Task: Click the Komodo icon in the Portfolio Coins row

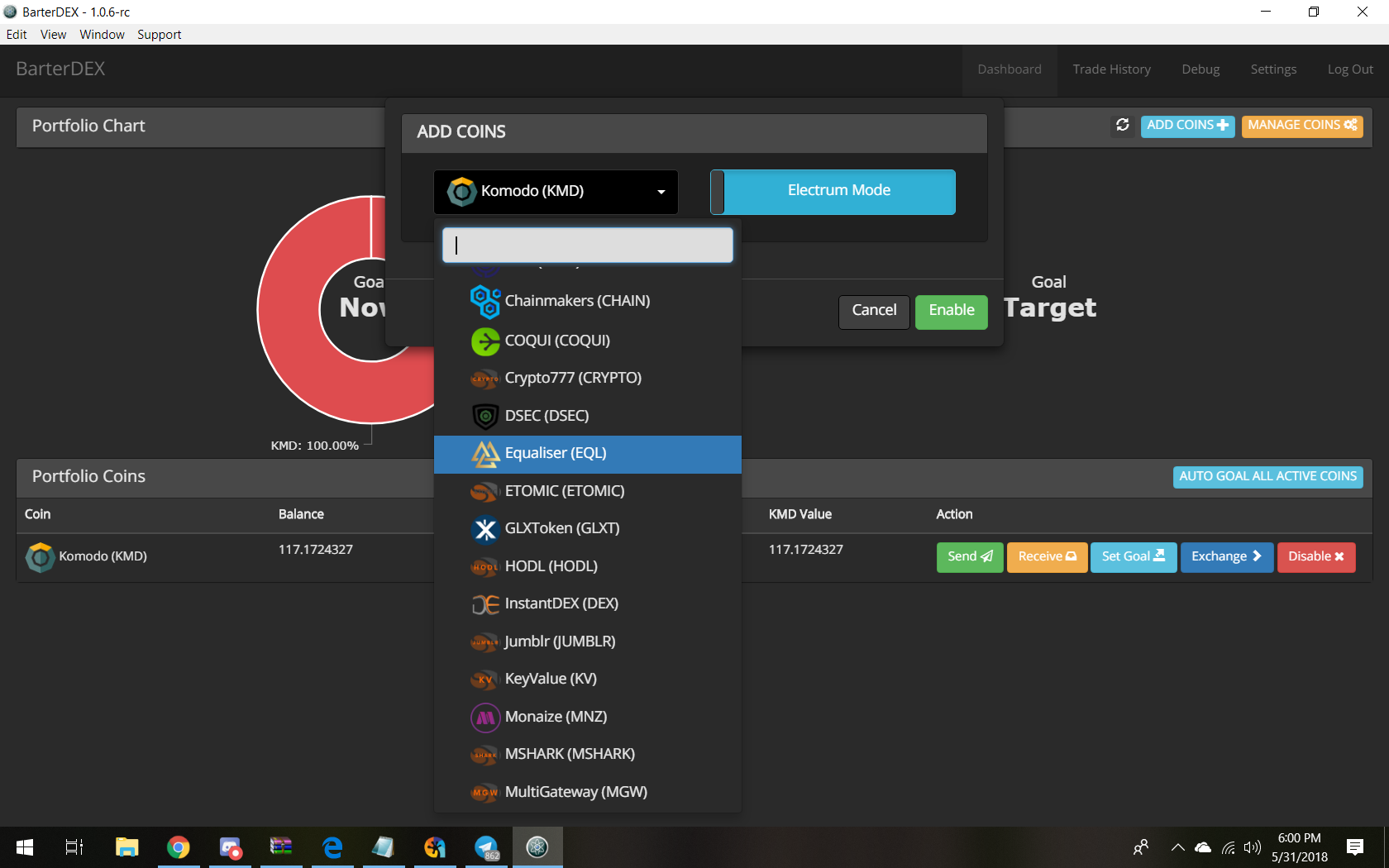Action: (x=40, y=557)
